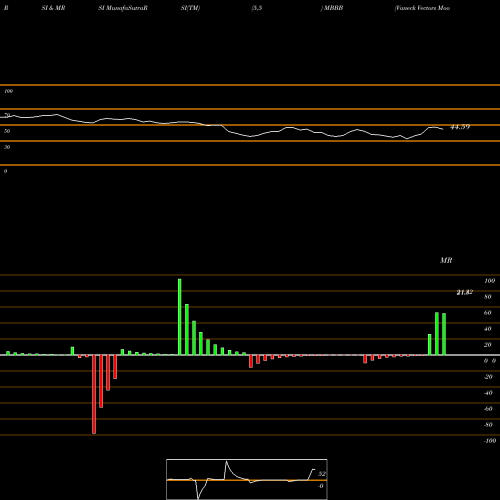Click the RSI axis label 70

click(7, 115)
